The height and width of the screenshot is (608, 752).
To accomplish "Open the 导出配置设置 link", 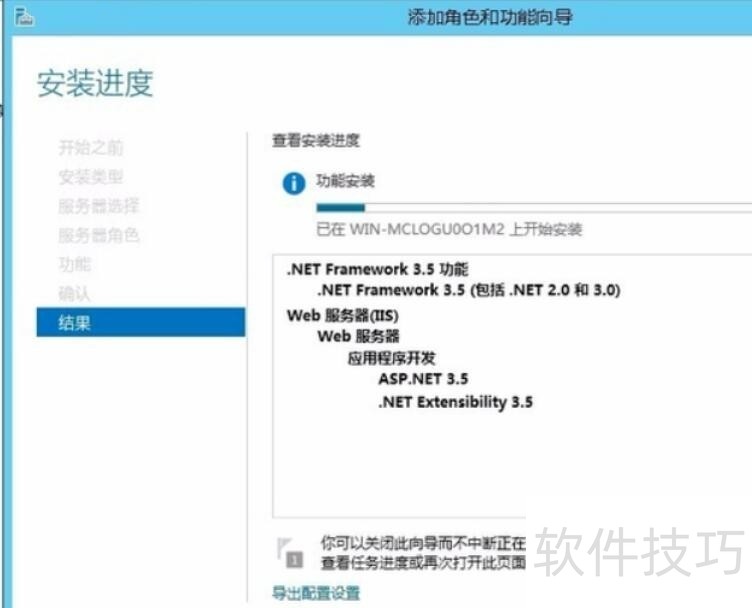I will (316, 593).
